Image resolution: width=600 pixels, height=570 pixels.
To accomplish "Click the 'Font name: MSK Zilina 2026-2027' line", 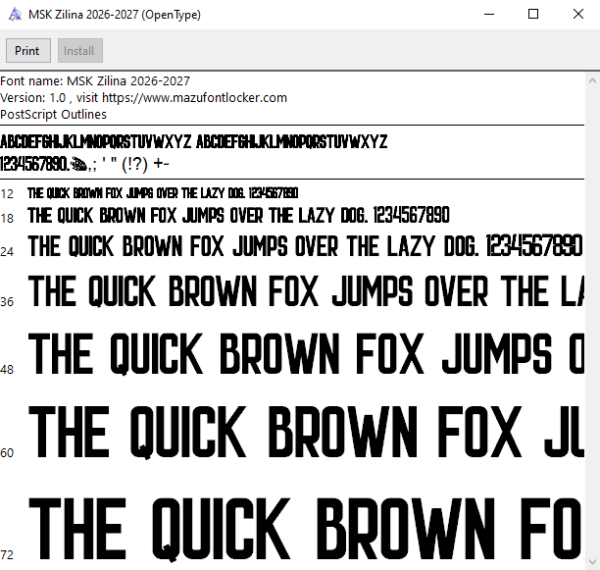I will coord(95,81).
